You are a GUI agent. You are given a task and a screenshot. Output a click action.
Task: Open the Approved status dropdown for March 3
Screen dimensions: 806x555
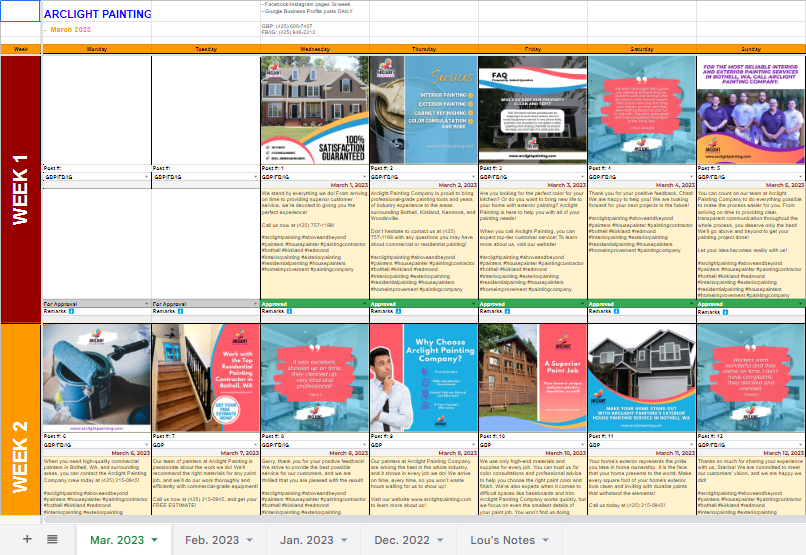click(x=582, y=304)
